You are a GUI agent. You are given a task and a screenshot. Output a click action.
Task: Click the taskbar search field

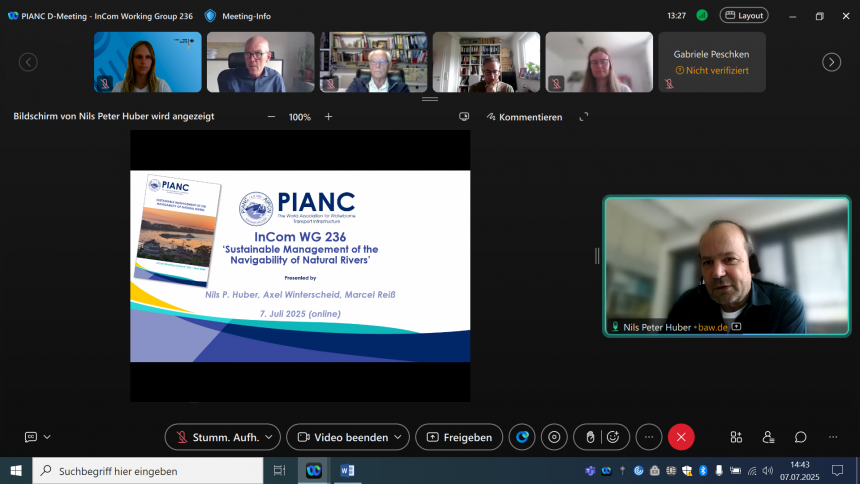(x=148, y=471)
